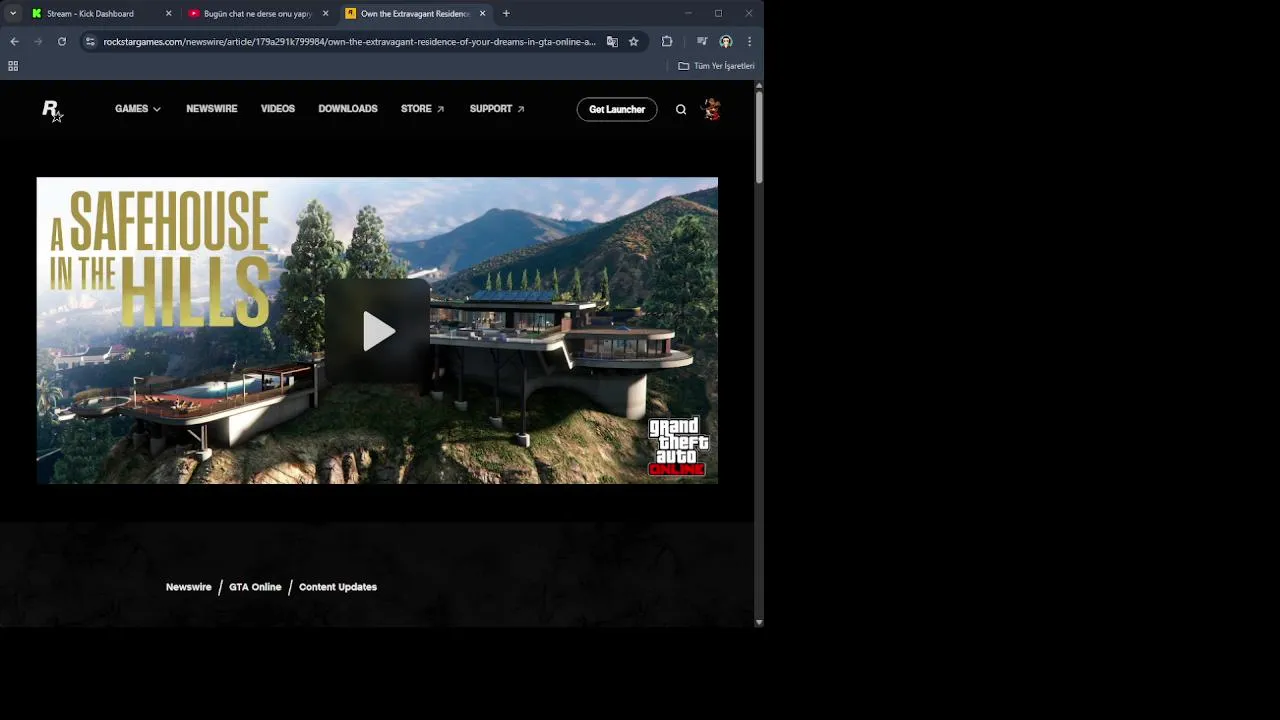This screenshot has height=720, width=1280.
Task: Open the Rockstar Games logo home link
Action: tap(52, 110)
